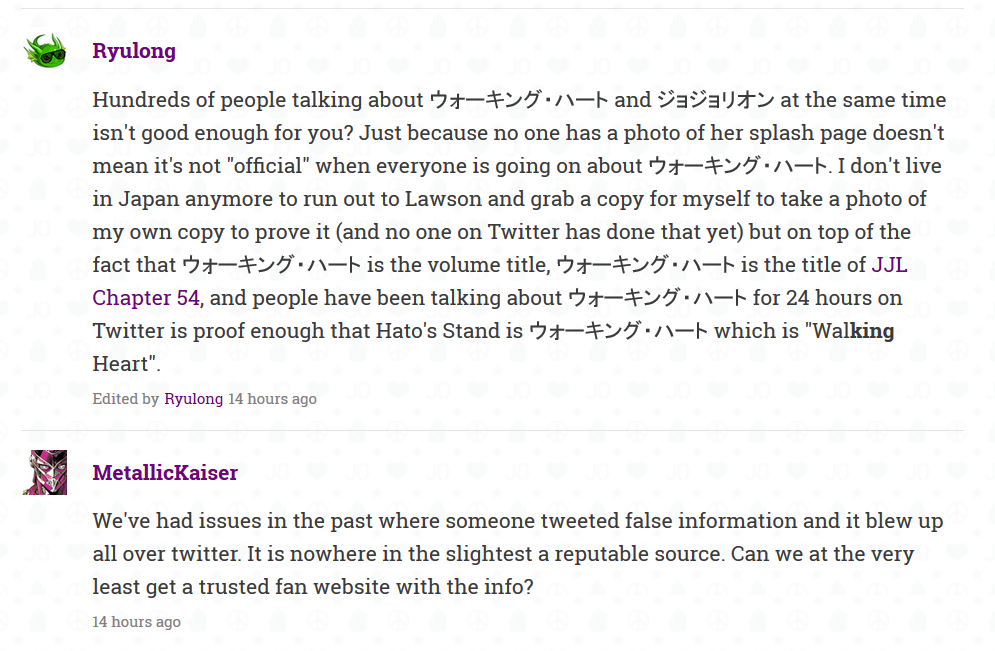Click the bold 'king' in 'Walking'
The height and width of the screenshot is (651, 995).
pos(872,331)
